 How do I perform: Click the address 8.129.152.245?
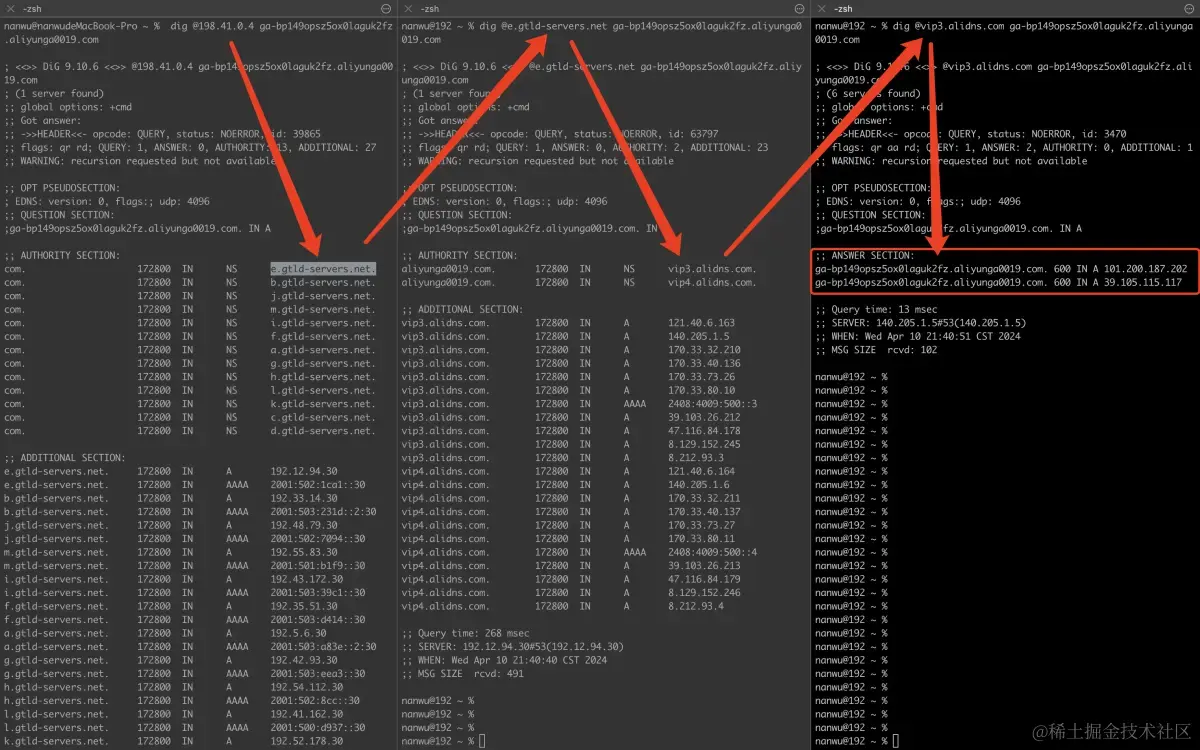point(704,444)
